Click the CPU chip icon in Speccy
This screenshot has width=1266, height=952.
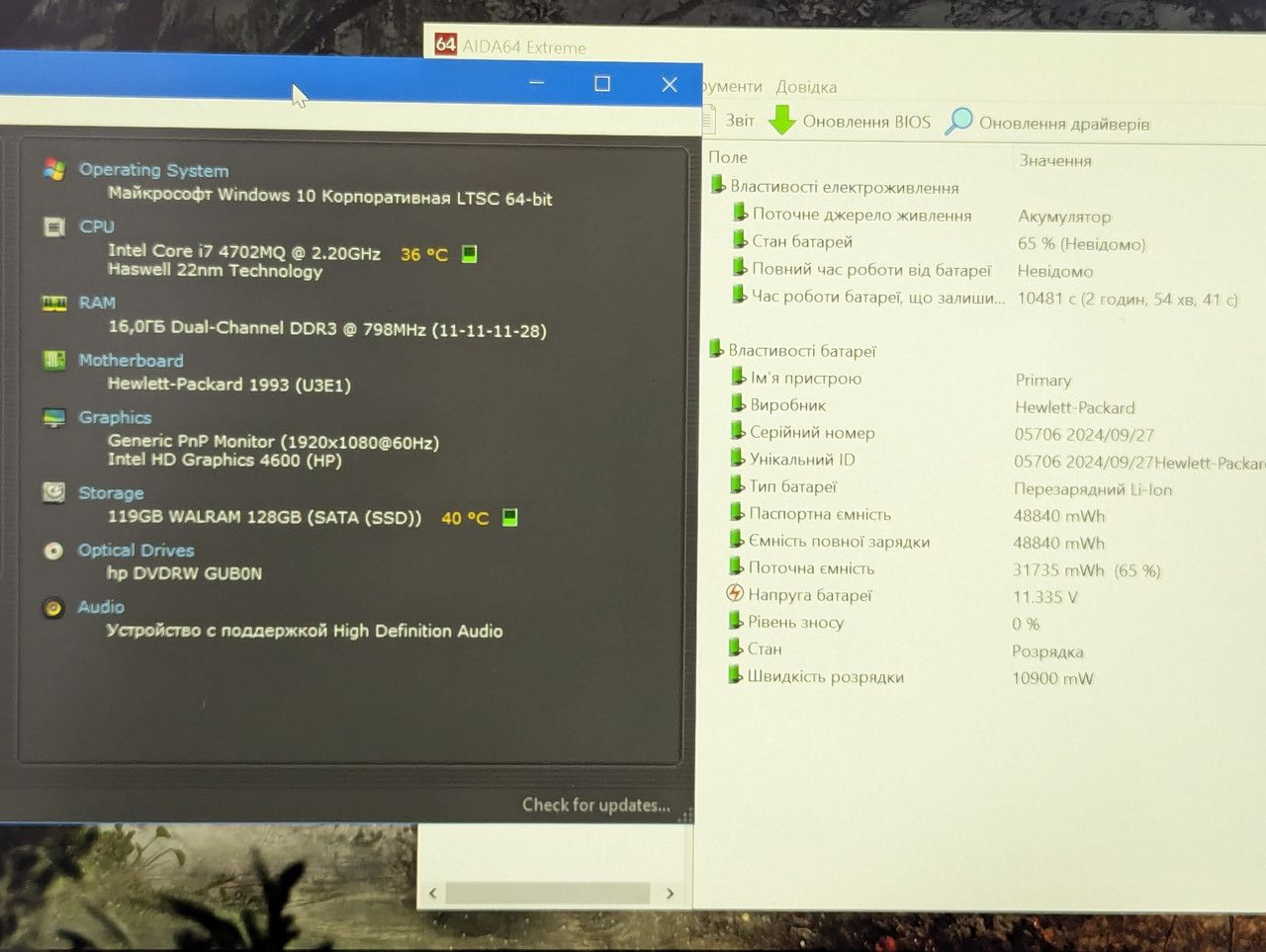click(x=54, y=227)
